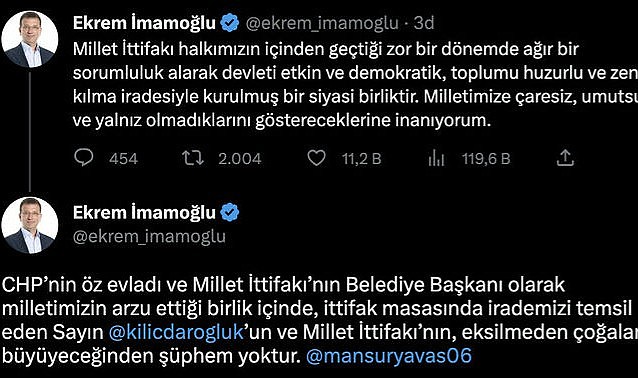This screenshot has width=638, height=378.
Task: Click the top tweet author name Ekrem İmamoğlu
Action: tap(144, 23)
